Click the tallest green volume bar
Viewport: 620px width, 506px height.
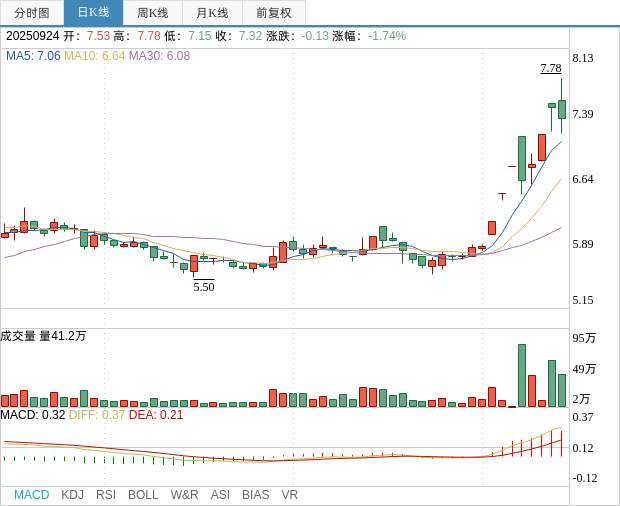pyautogui.click(x=522, y=376)
